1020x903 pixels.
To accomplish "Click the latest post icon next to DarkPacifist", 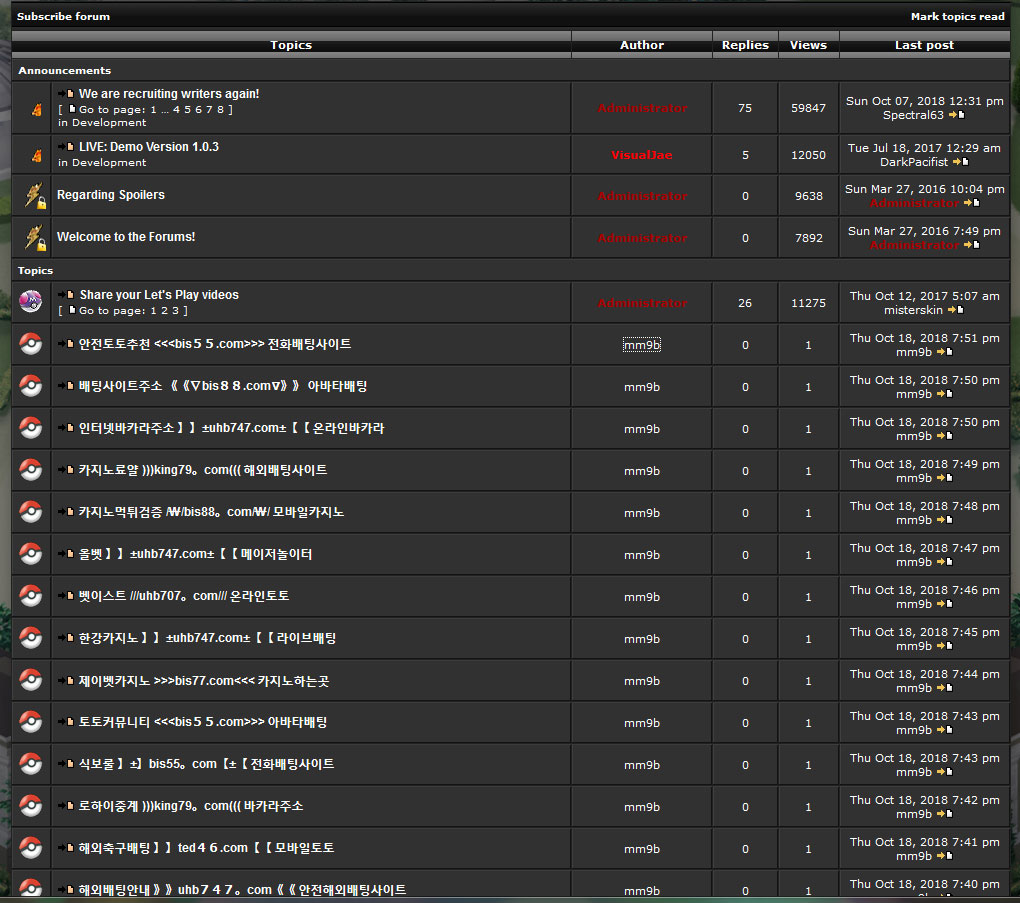I will pyautogui.click(x=960, y=162).
